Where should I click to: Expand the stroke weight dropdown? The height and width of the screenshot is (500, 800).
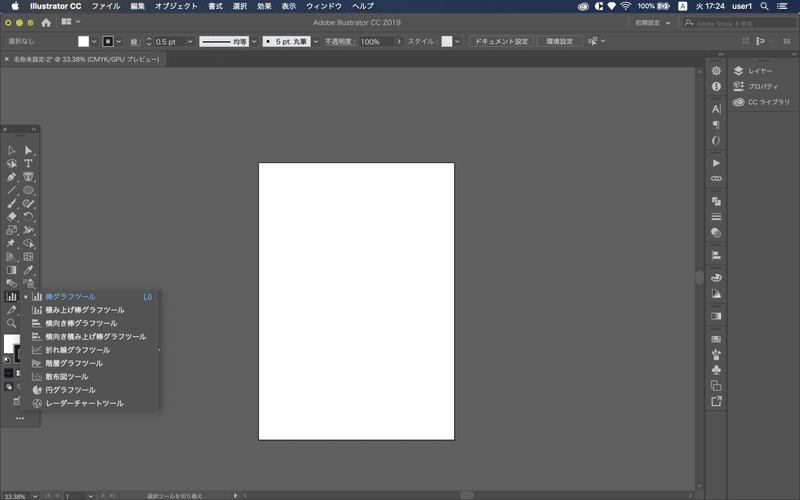[190, 41]
